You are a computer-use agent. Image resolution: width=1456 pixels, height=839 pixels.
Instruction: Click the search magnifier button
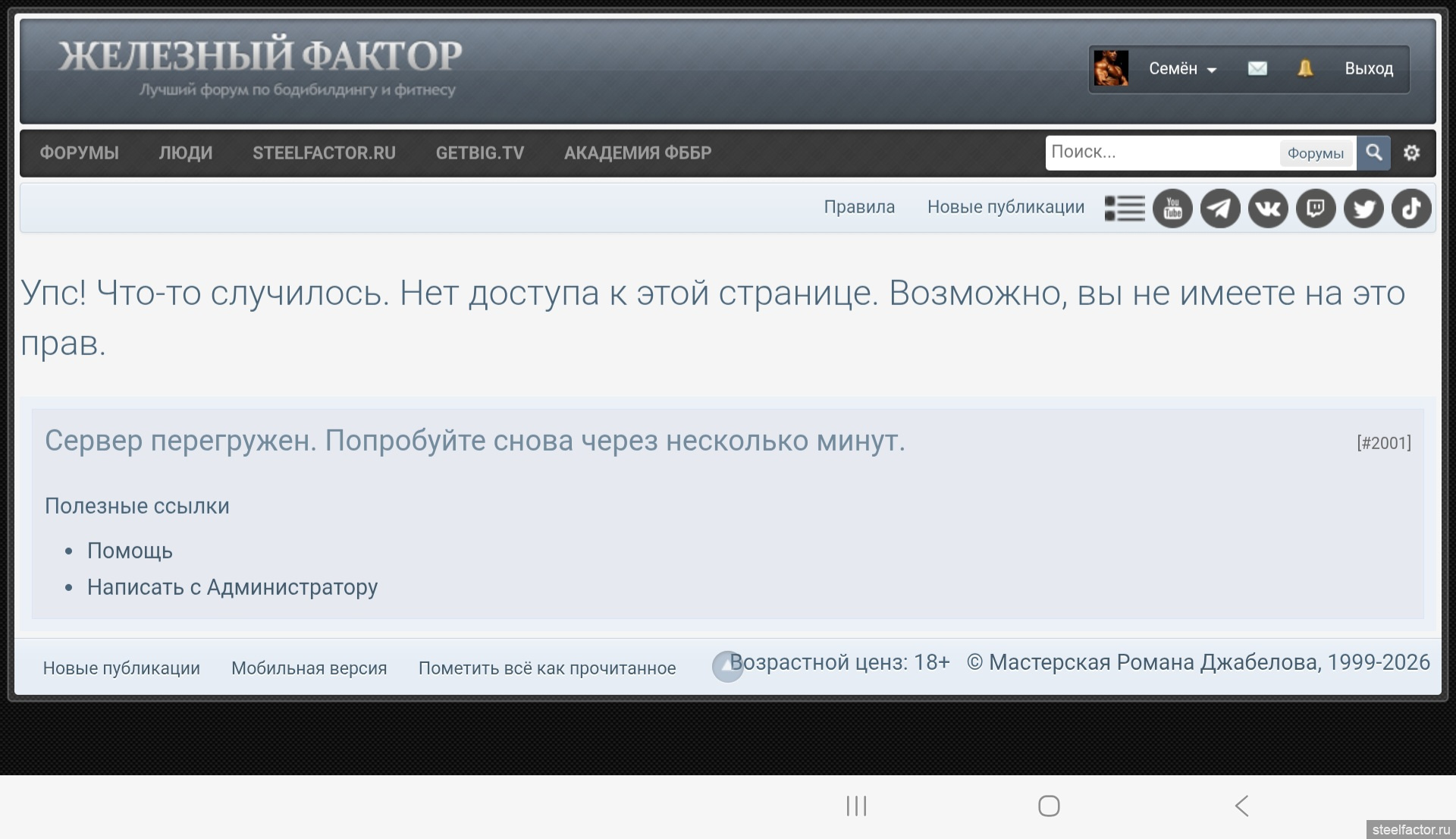1373,152
